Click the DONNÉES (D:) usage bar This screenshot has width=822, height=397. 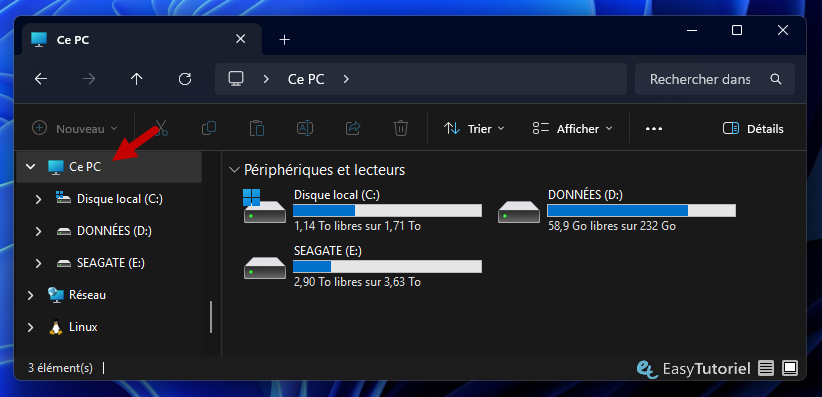(641, 210)
